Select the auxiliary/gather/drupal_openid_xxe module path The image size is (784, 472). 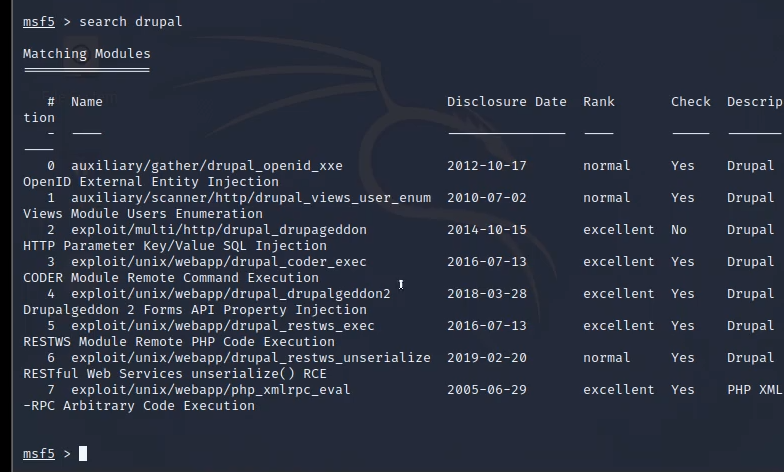pyautogui.click(x=207, y=166)
